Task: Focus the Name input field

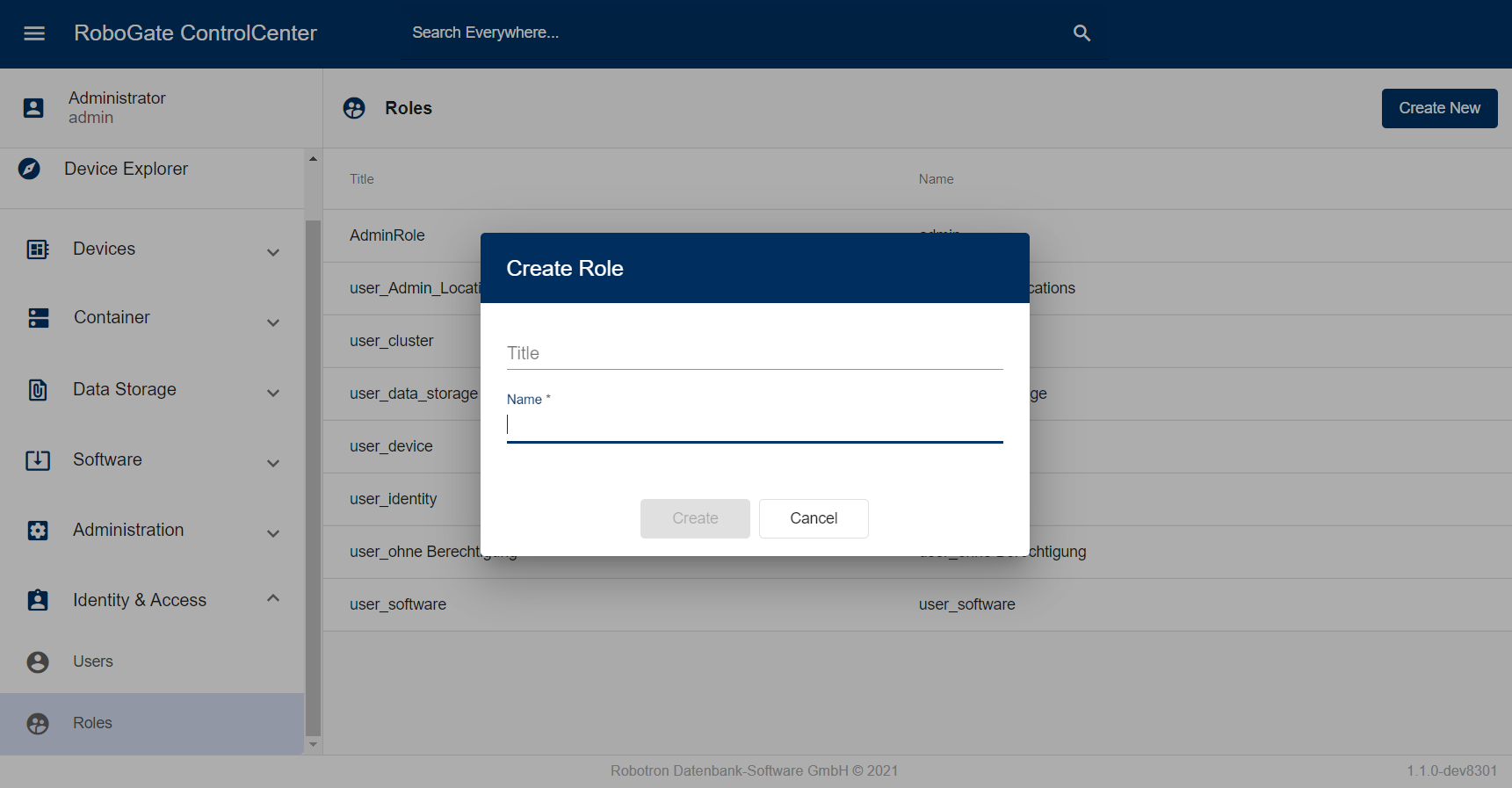Action: [755, 425]
